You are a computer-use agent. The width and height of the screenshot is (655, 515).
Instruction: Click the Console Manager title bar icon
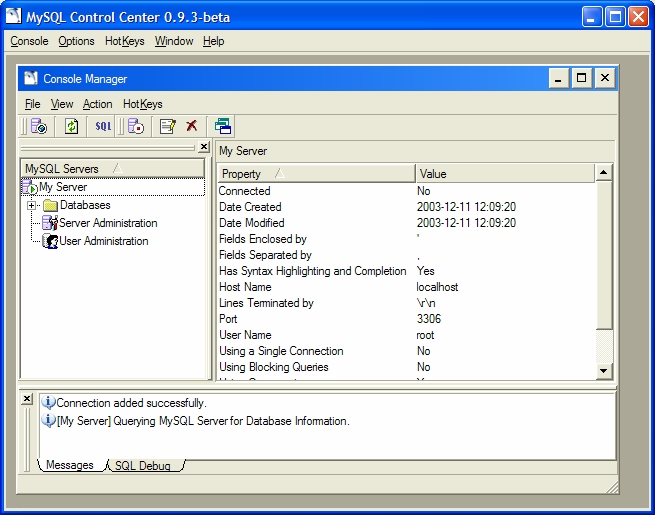click(x=30, y=78)
